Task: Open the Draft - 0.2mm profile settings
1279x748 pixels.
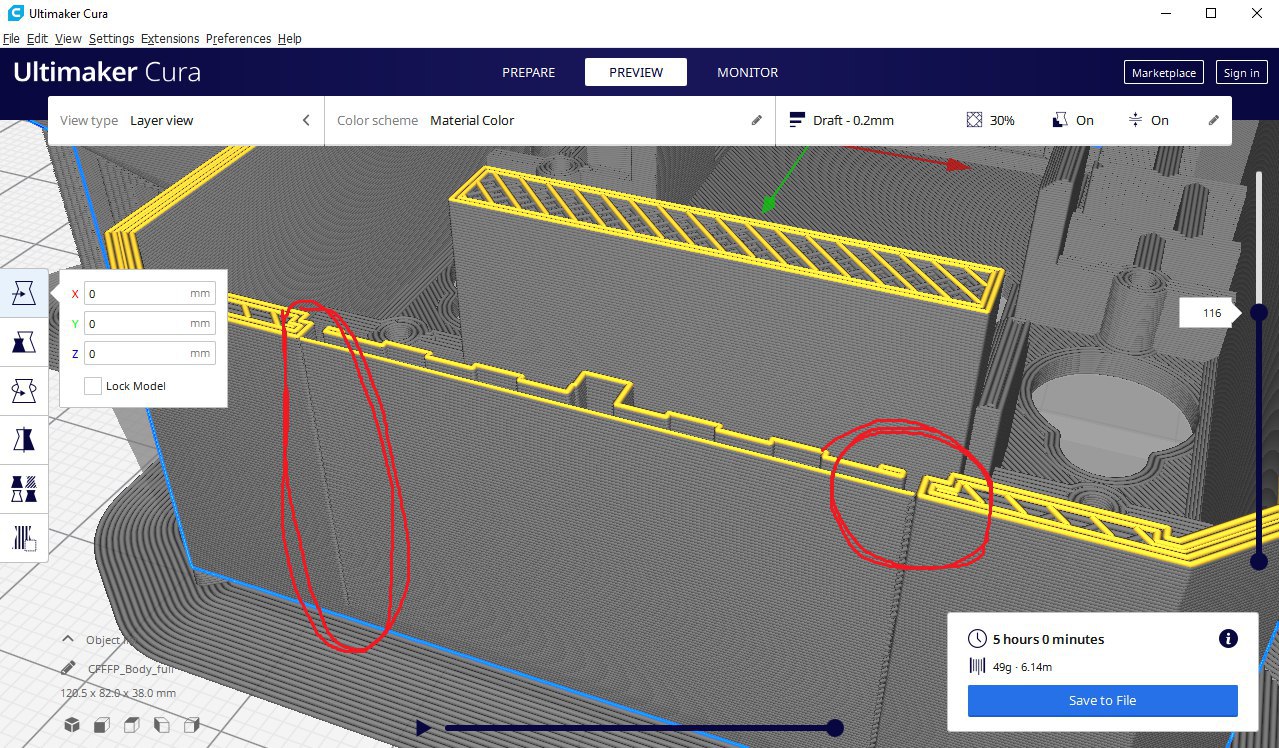Action: click(x=1004, y=120)
